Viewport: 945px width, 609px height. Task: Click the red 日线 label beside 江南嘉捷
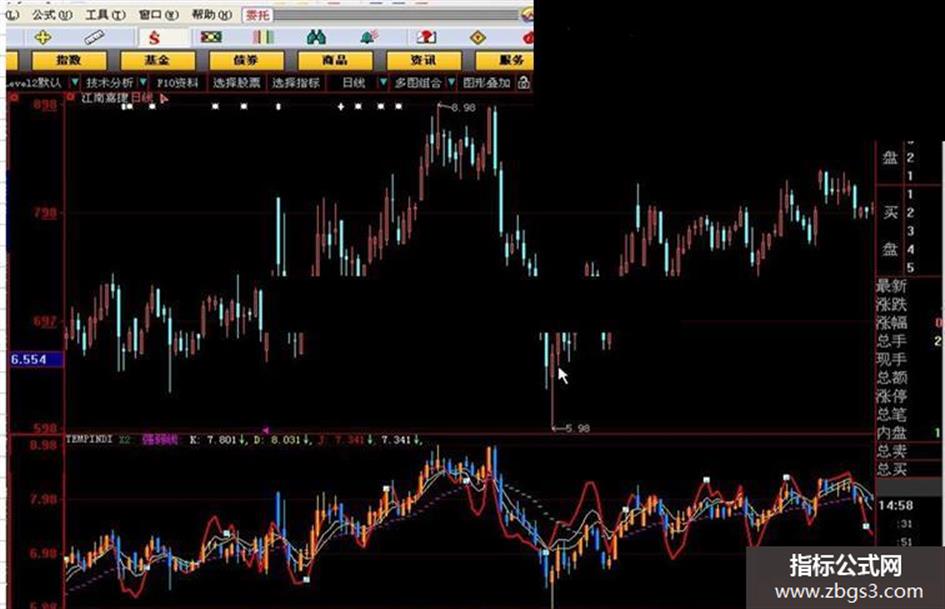click(x=143, y=98)
